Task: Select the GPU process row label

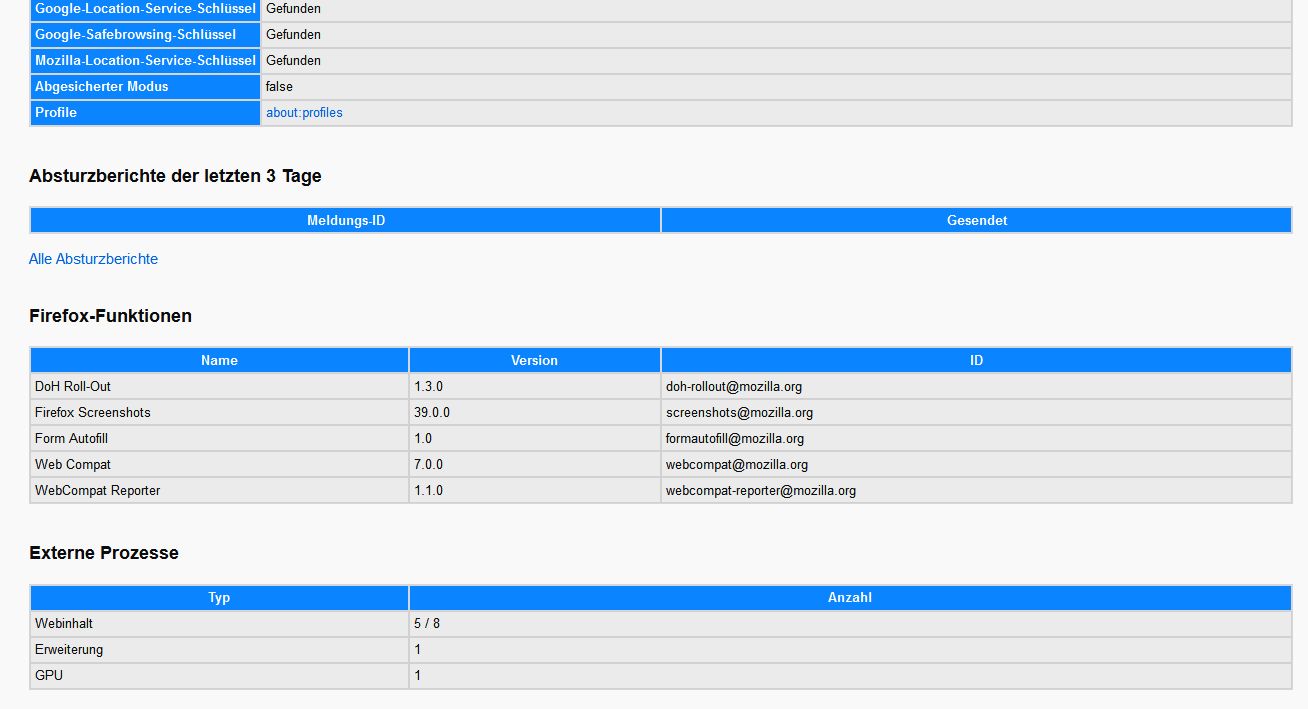Action: (x=49, y=675)
